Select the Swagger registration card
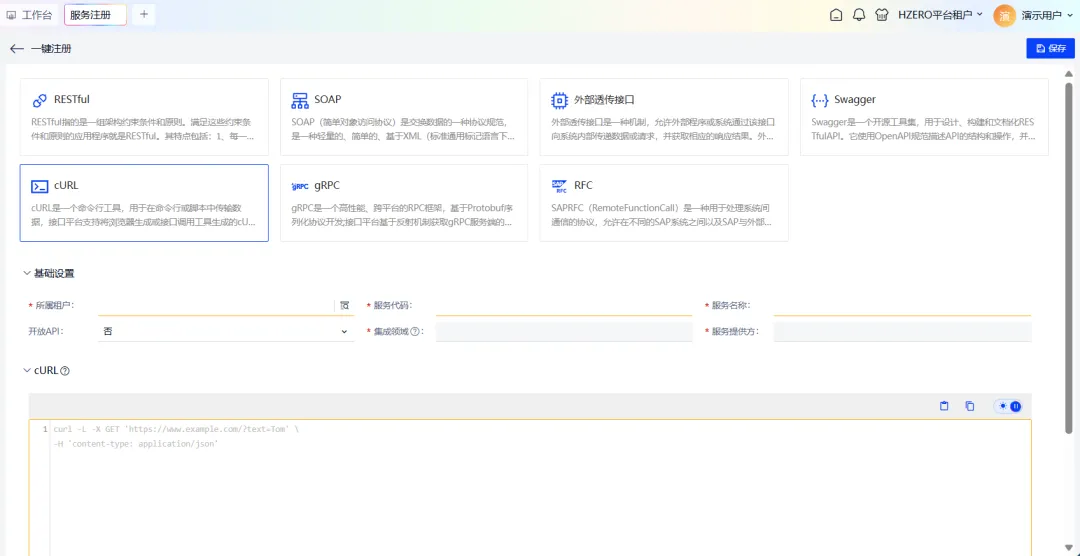 point(924,117)
